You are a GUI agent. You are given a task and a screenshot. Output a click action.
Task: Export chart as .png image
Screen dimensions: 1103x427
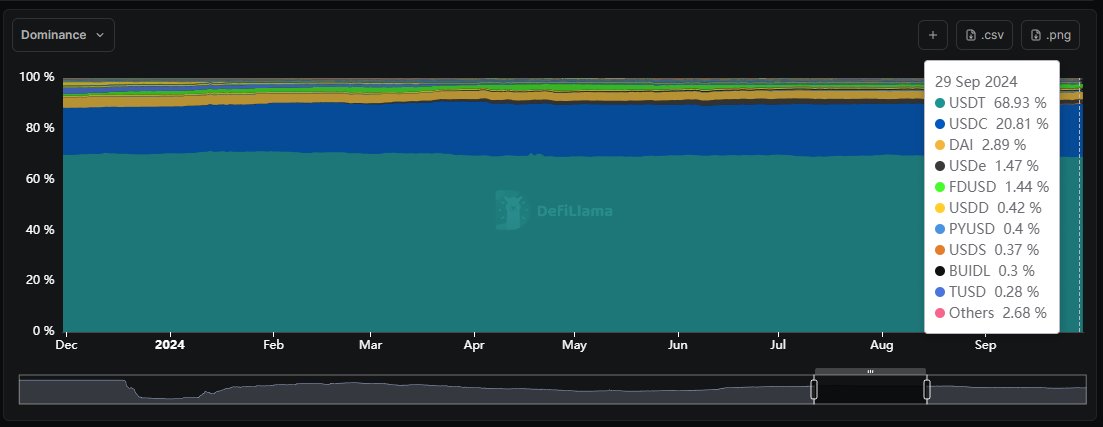click(1050, 35)
